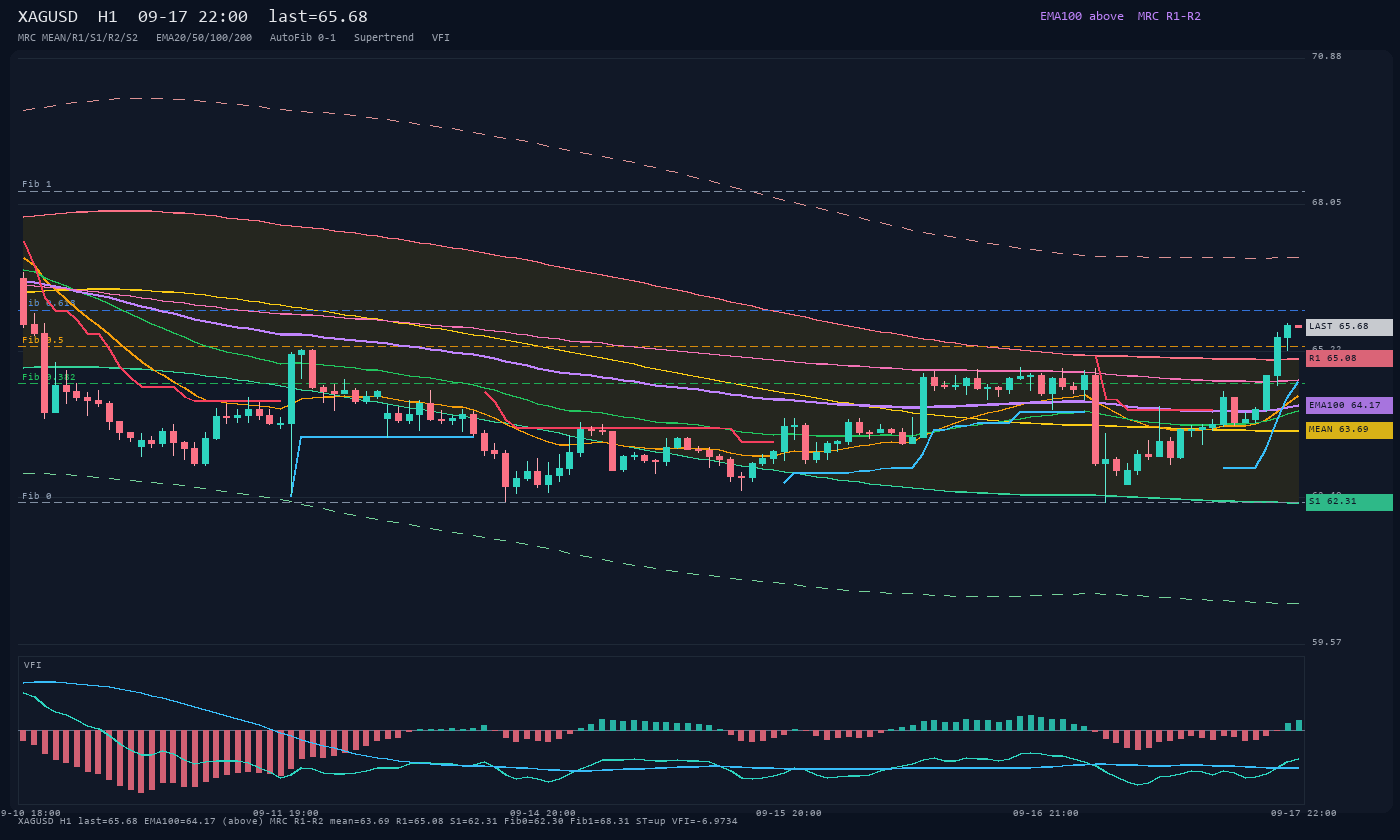
Task: Click the XAGUSD symbol title
Action: [48, 17]
